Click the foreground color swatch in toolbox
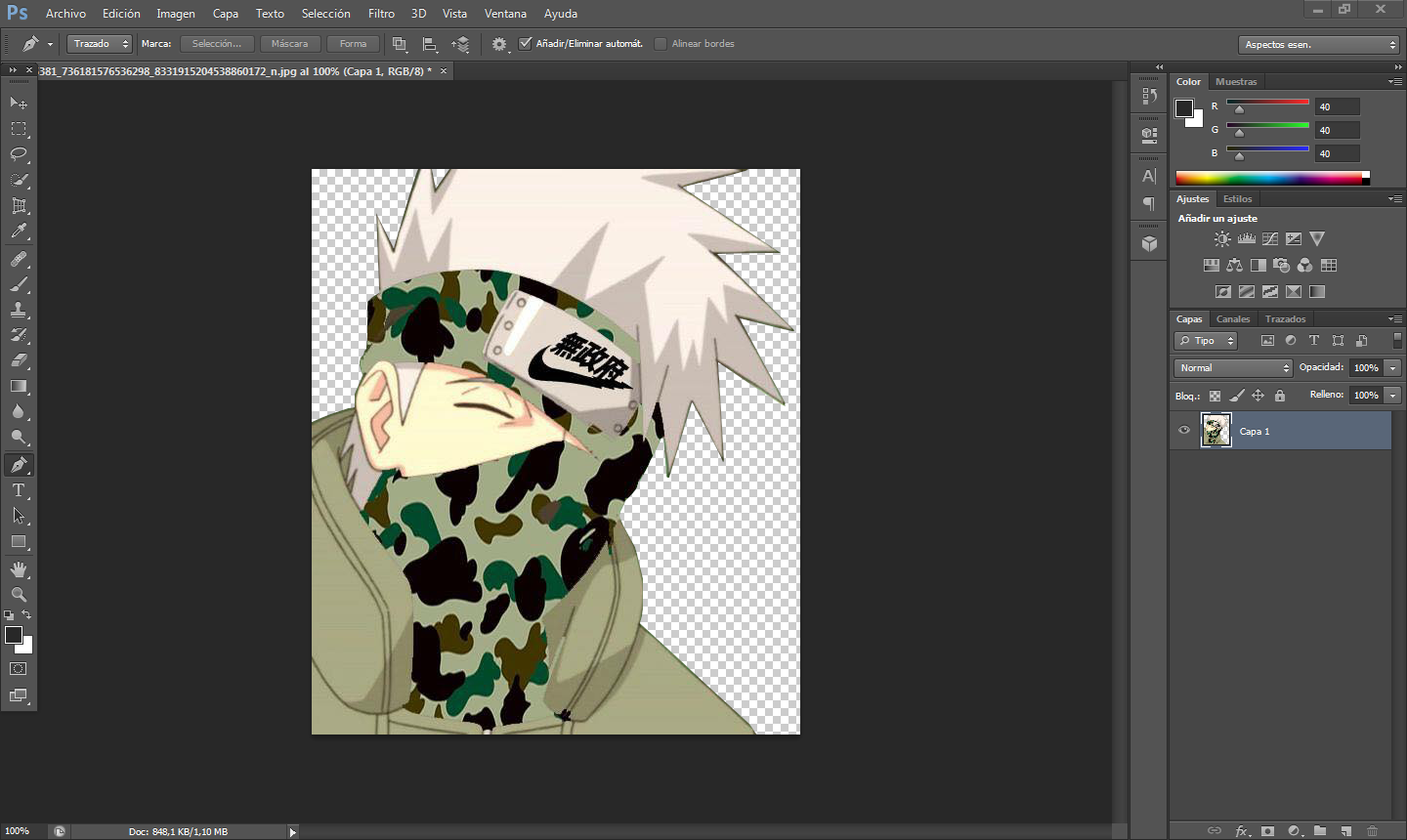1407x840 pixels. [x=13, y=636]
